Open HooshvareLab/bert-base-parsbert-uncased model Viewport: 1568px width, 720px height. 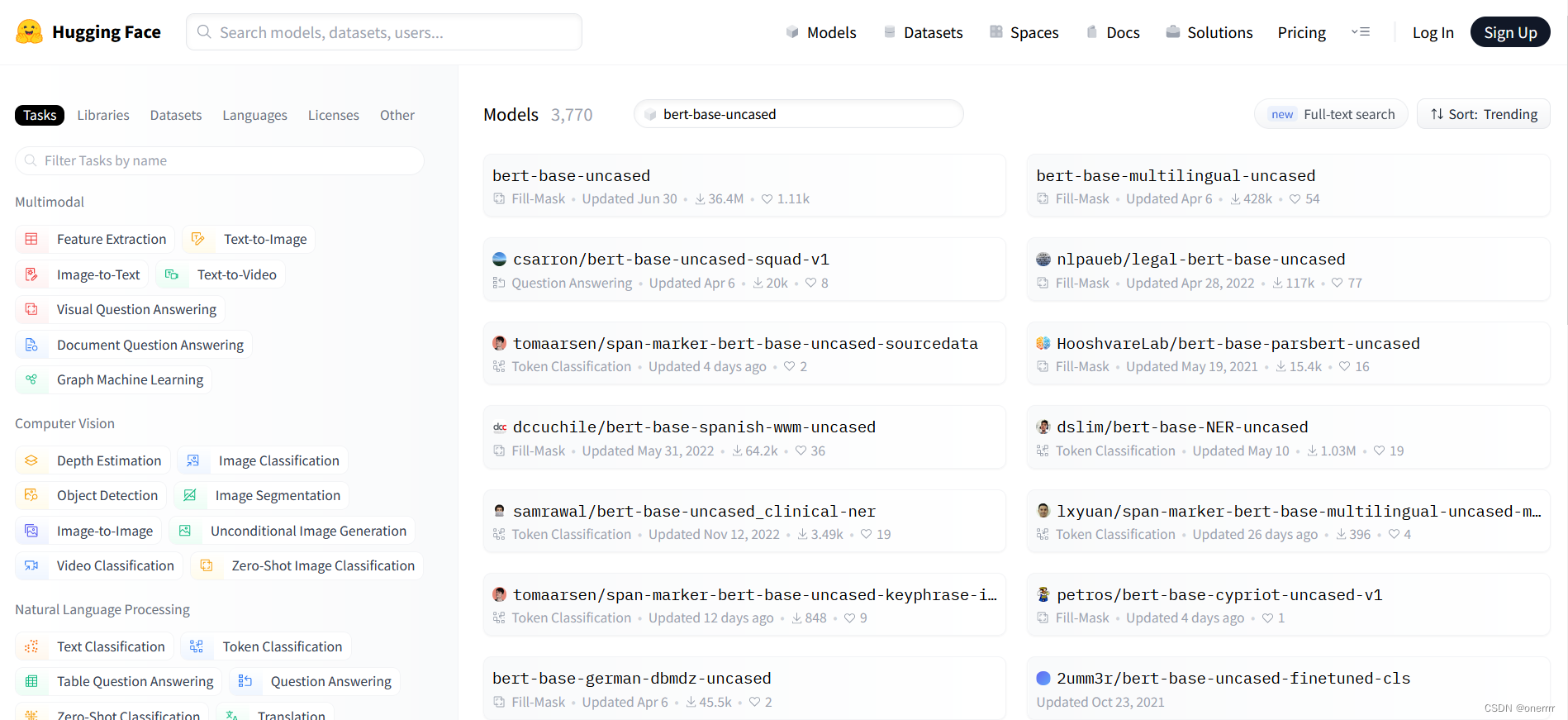(x=1288, y=354)
